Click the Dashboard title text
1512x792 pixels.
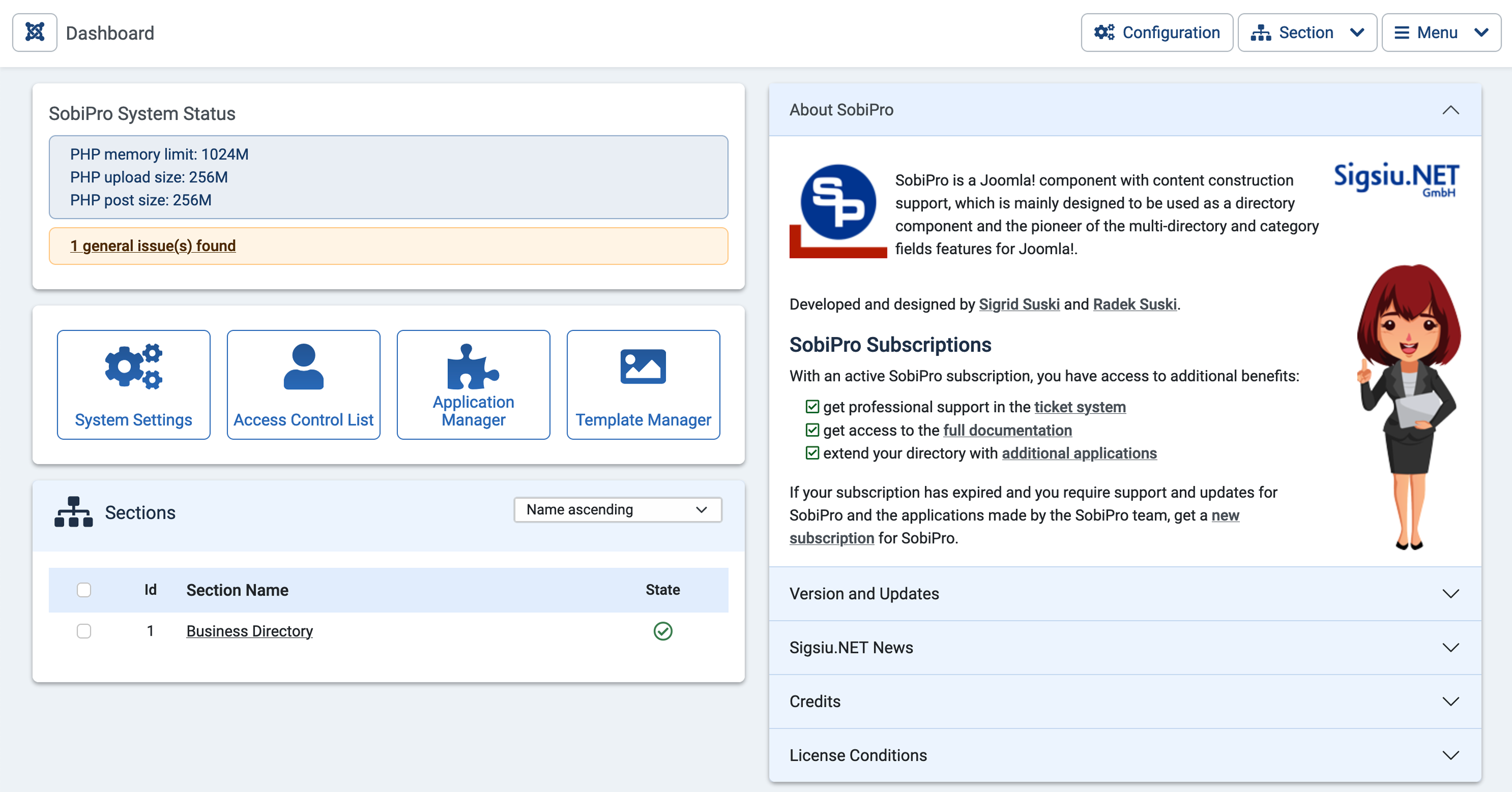tap(110, 33)
